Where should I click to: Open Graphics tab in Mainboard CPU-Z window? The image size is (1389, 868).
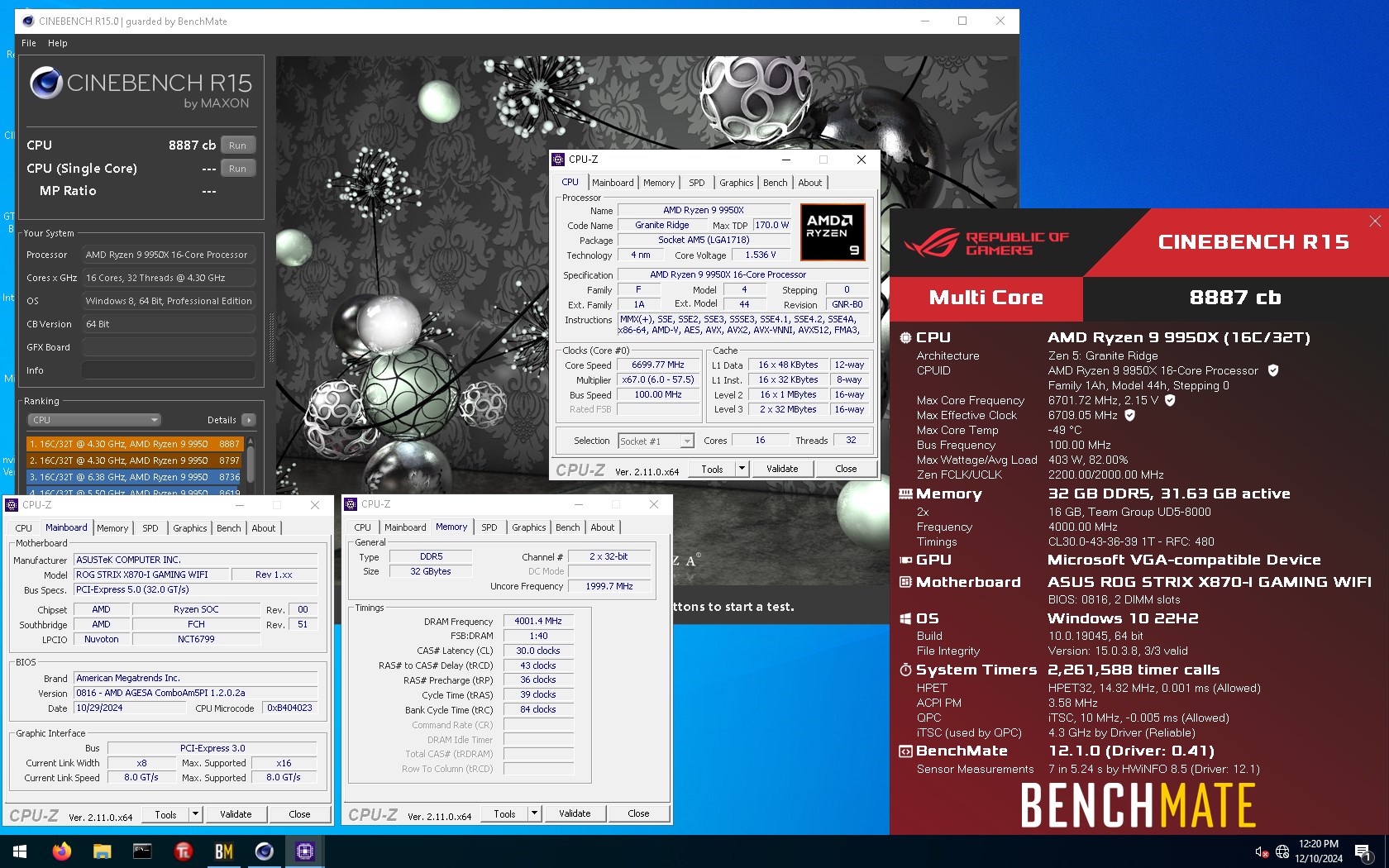tap(190, 528)
